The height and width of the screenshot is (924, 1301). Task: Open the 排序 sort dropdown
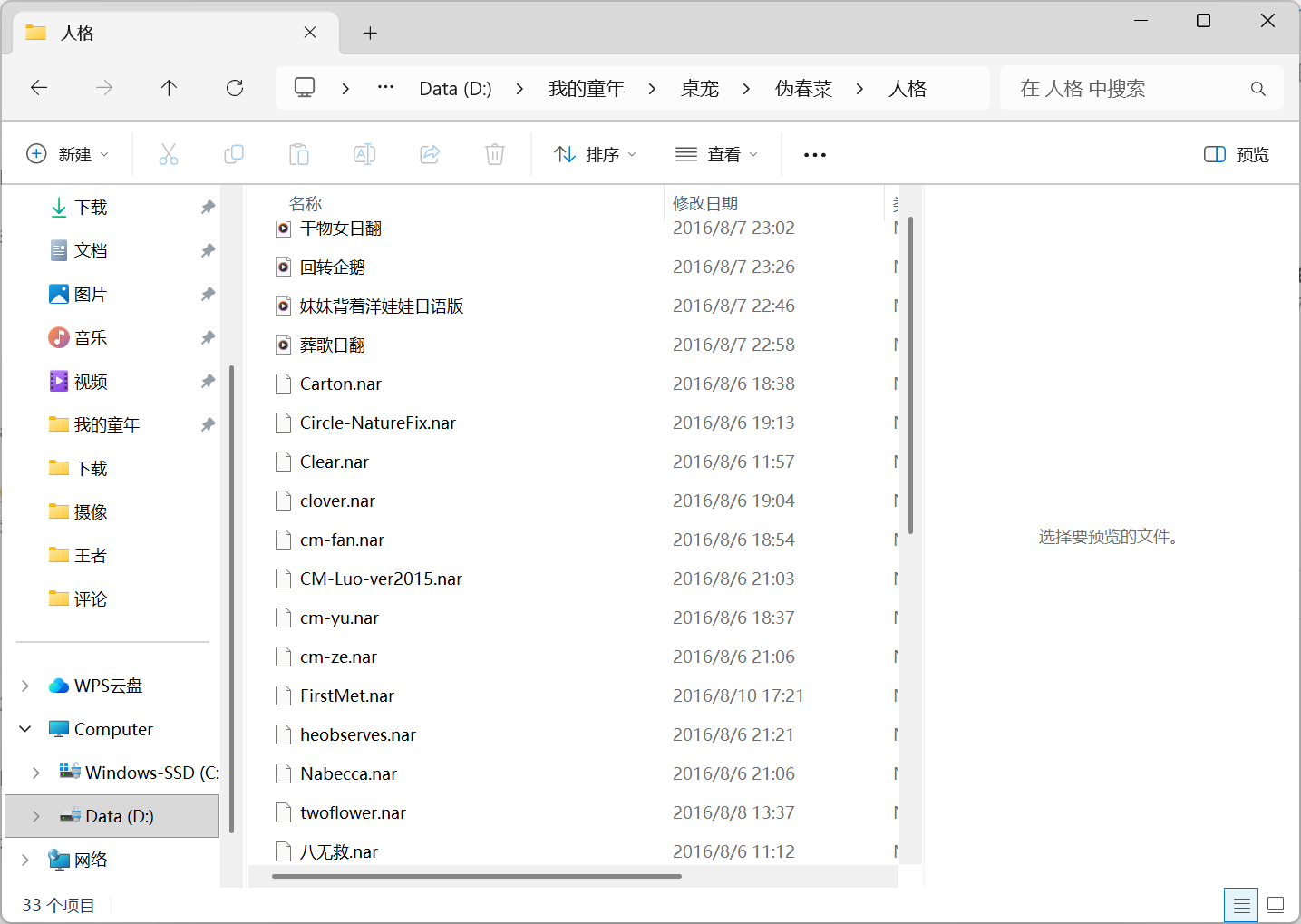click(596, 155)
